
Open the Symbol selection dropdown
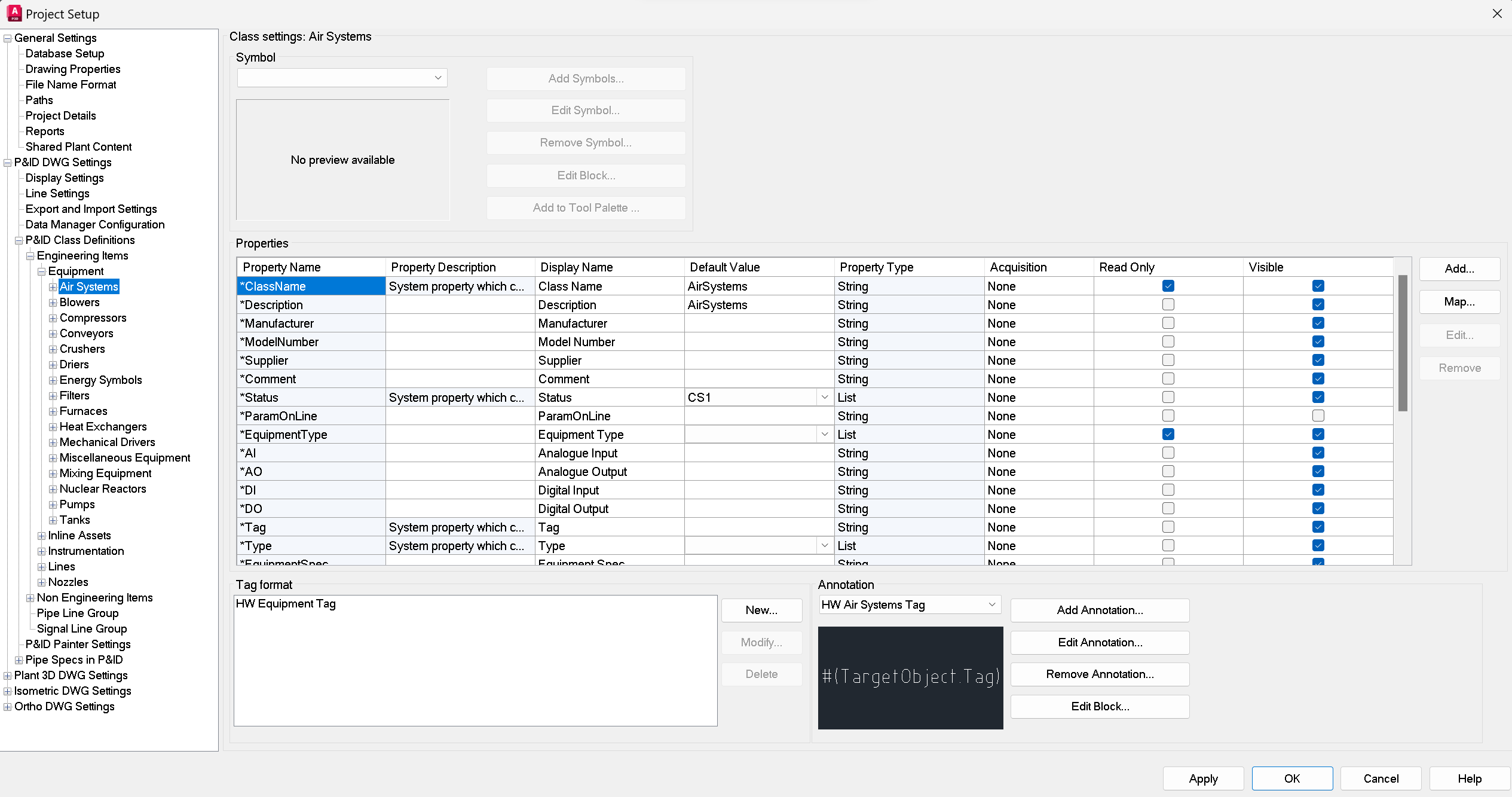click(x=437, y=78)
